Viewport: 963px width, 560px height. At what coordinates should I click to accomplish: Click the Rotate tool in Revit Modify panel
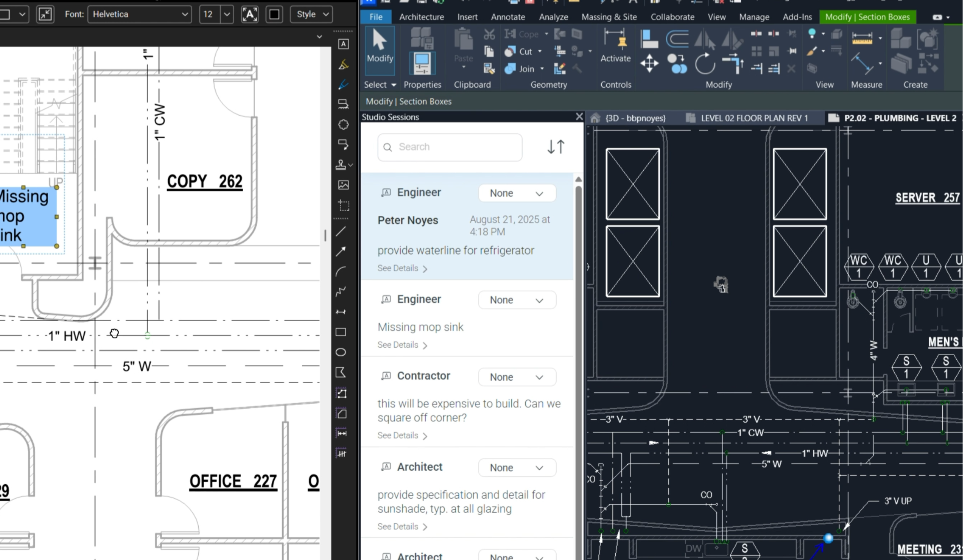705,63
